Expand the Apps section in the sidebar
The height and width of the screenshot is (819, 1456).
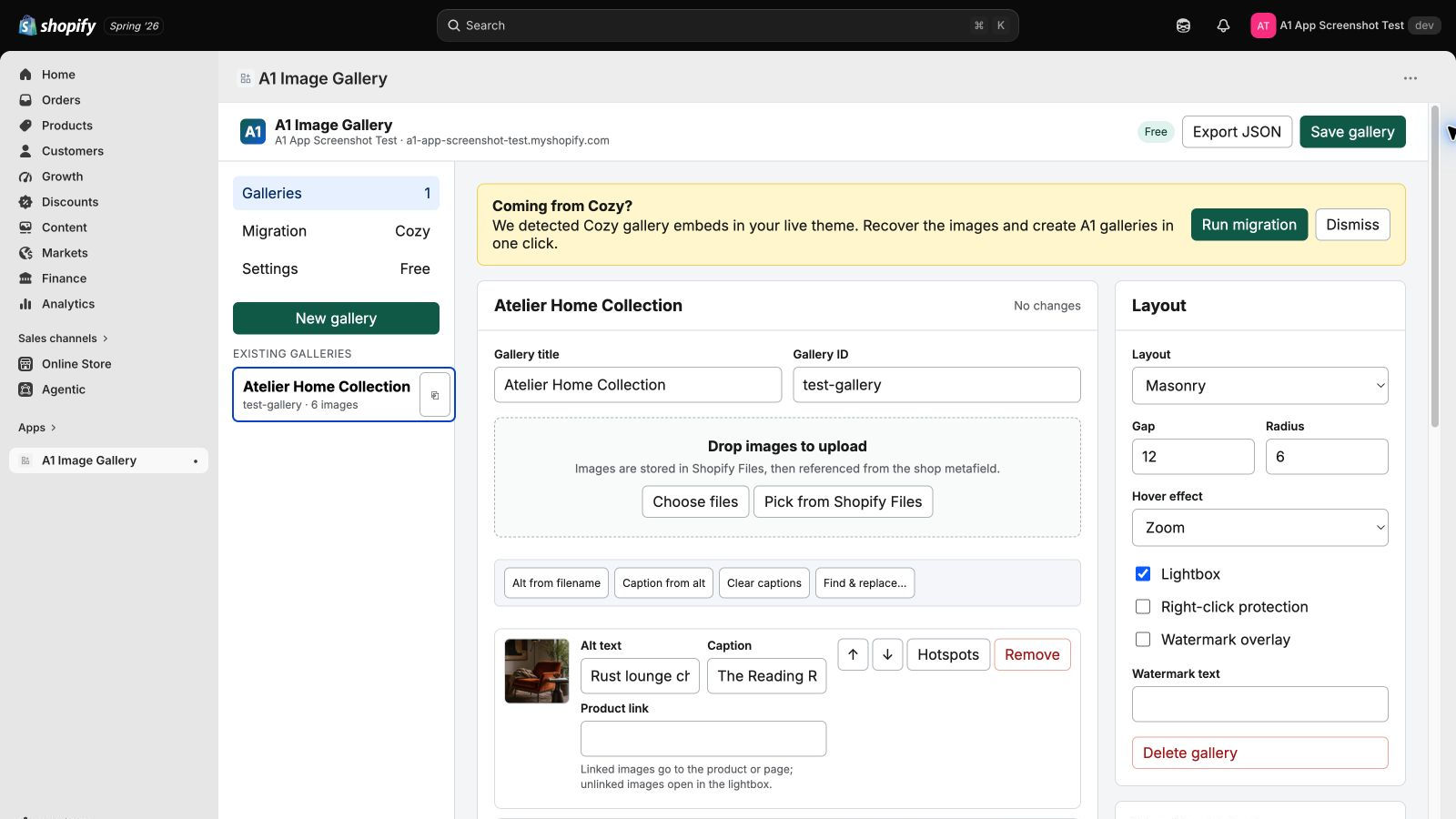[x=37, y=428]
